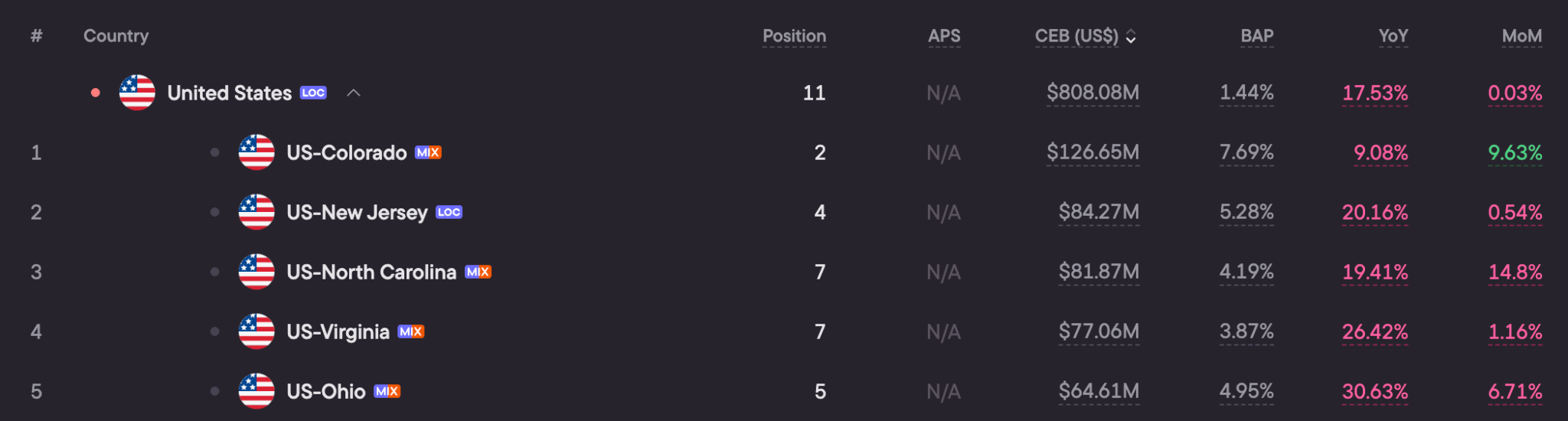1568x421 pixels.
Task: Toggle the red dot marker for United States
Action: point(95,93)
